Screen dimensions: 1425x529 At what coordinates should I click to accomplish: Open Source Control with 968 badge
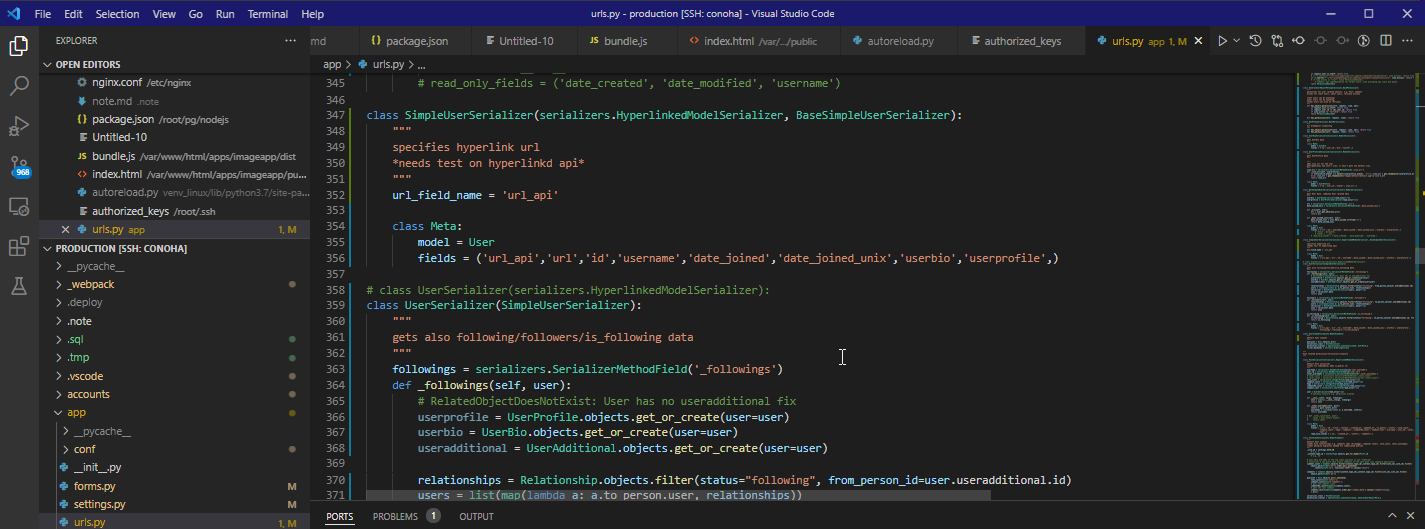coord(18,166)
